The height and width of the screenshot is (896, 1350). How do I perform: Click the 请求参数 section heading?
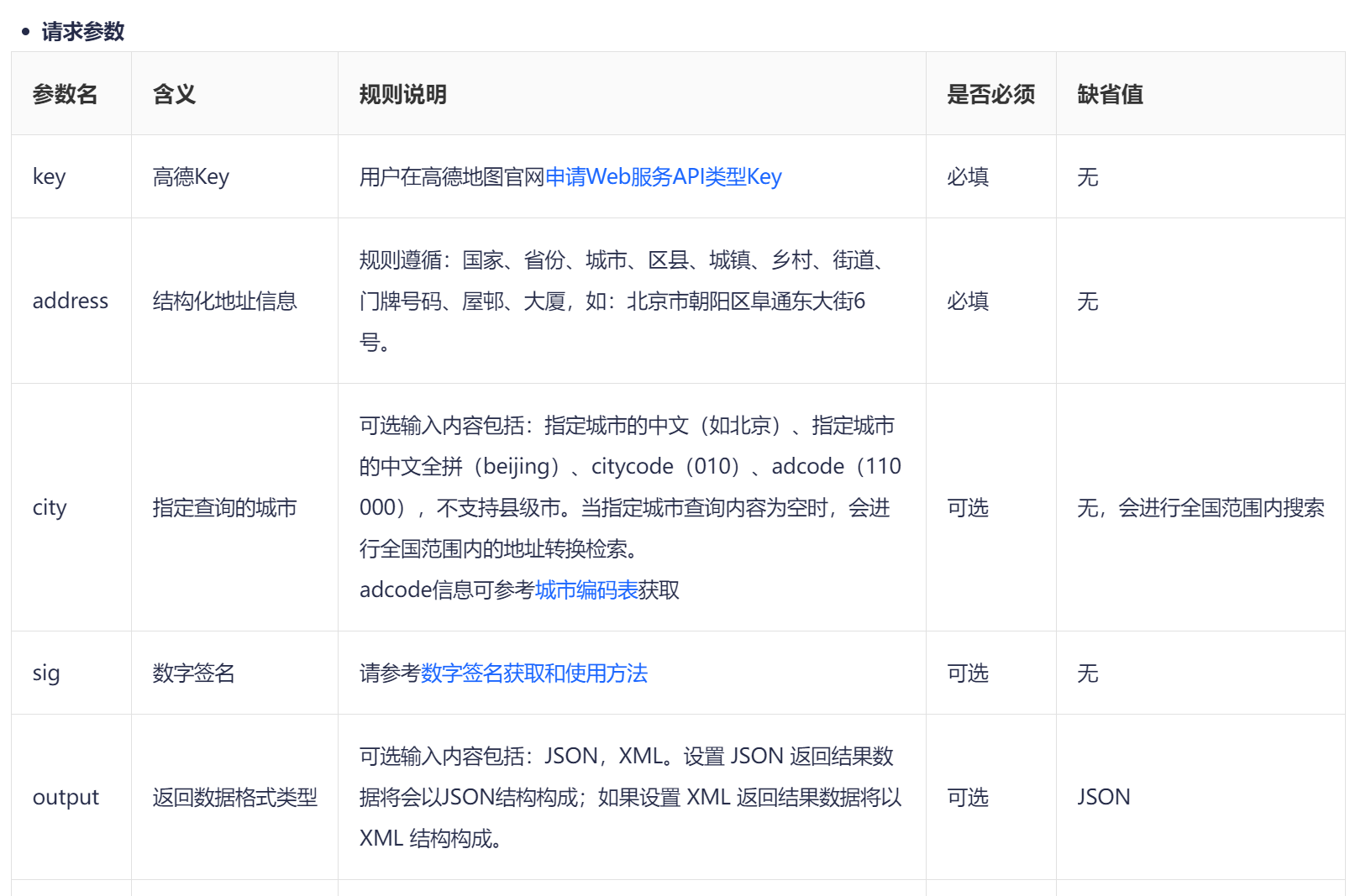tap(82, 32)
